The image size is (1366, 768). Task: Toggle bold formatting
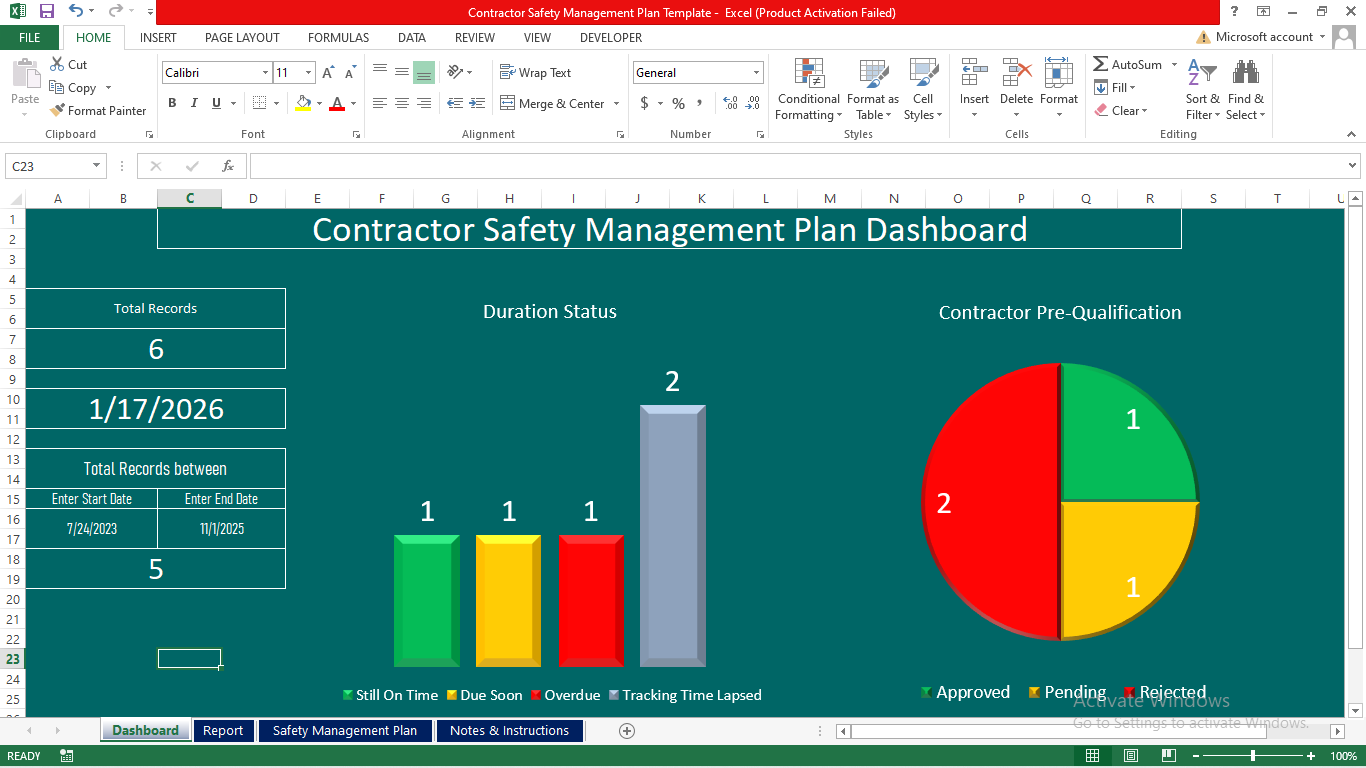pos(171,103)
